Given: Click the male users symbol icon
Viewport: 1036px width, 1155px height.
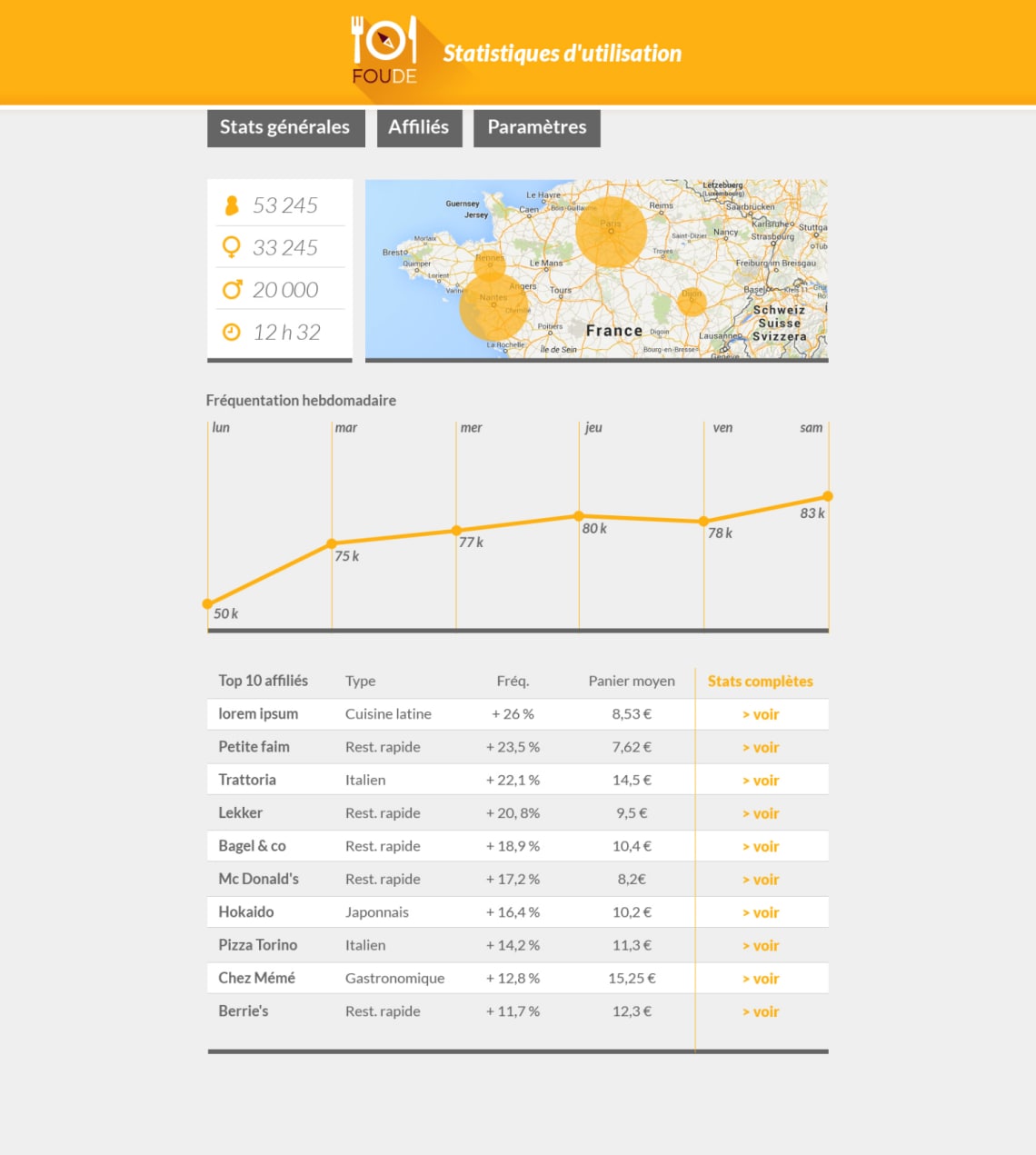Looking at the screenshot, I should click(233, 289).
